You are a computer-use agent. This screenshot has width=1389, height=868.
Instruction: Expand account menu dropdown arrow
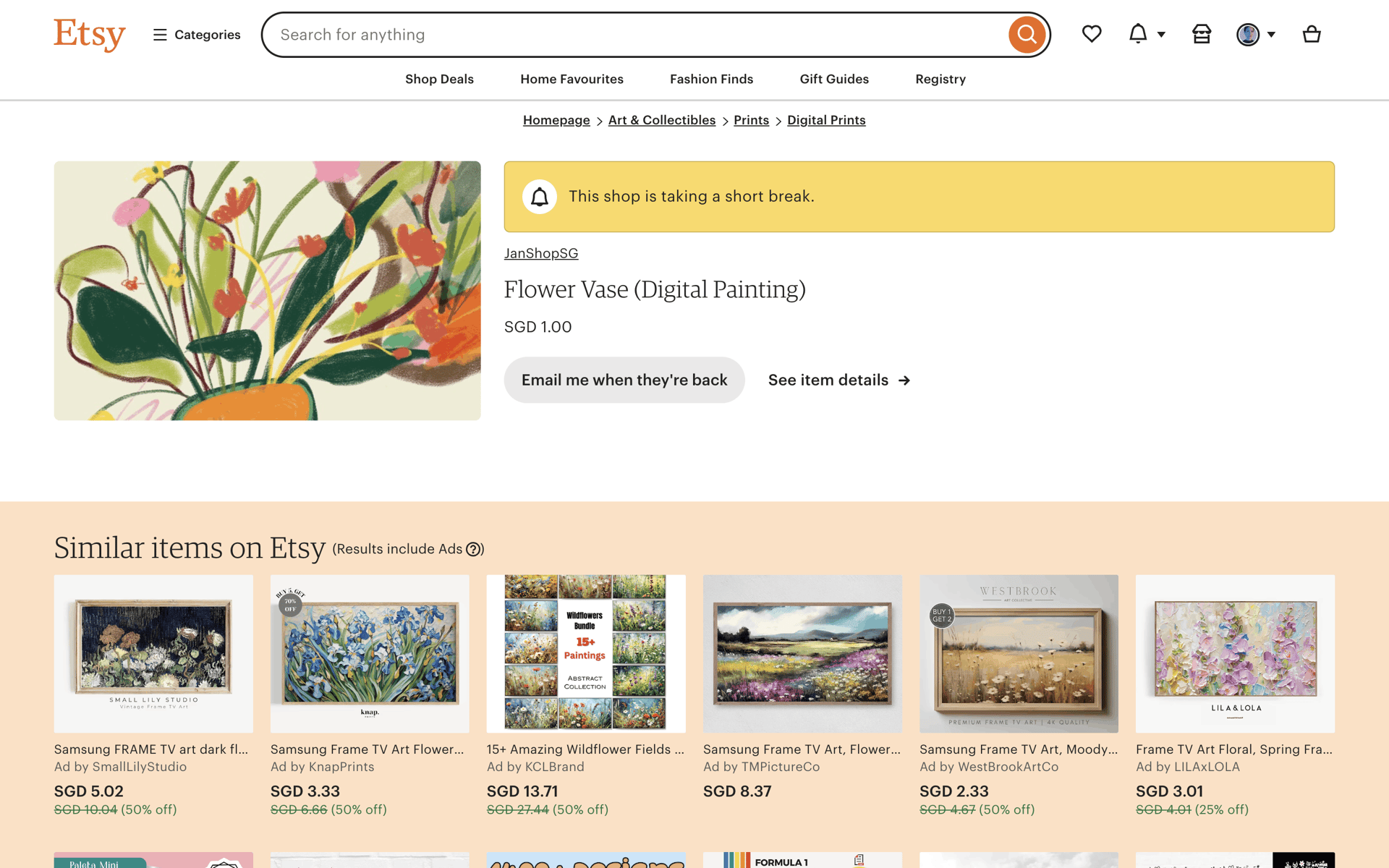[1271, 35]
